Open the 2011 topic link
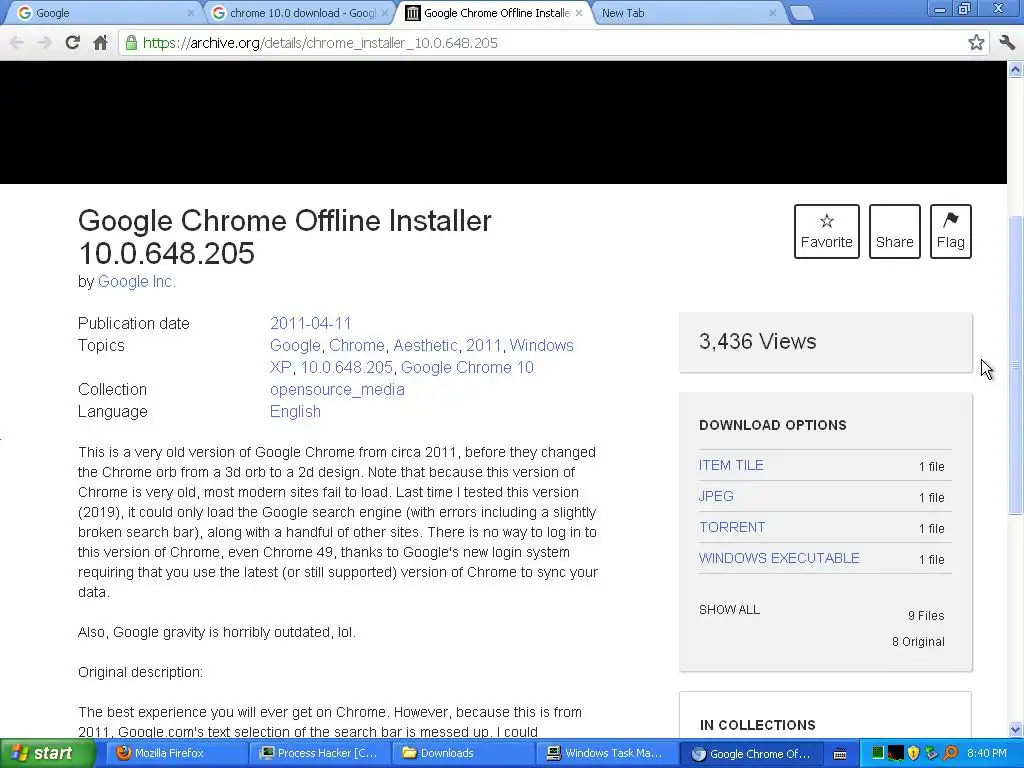 coord(483,345)
